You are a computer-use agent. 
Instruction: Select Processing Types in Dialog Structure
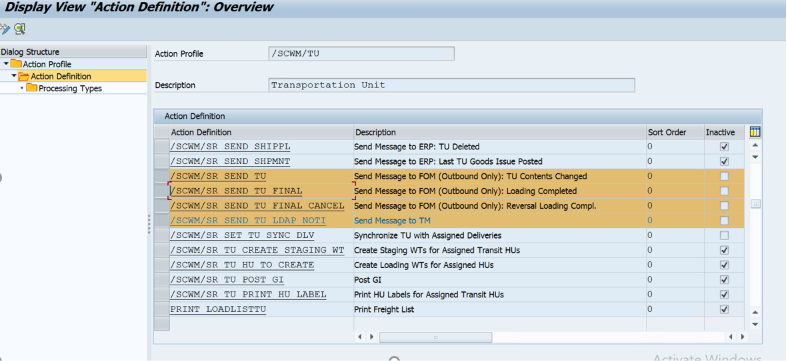point(70,88)
